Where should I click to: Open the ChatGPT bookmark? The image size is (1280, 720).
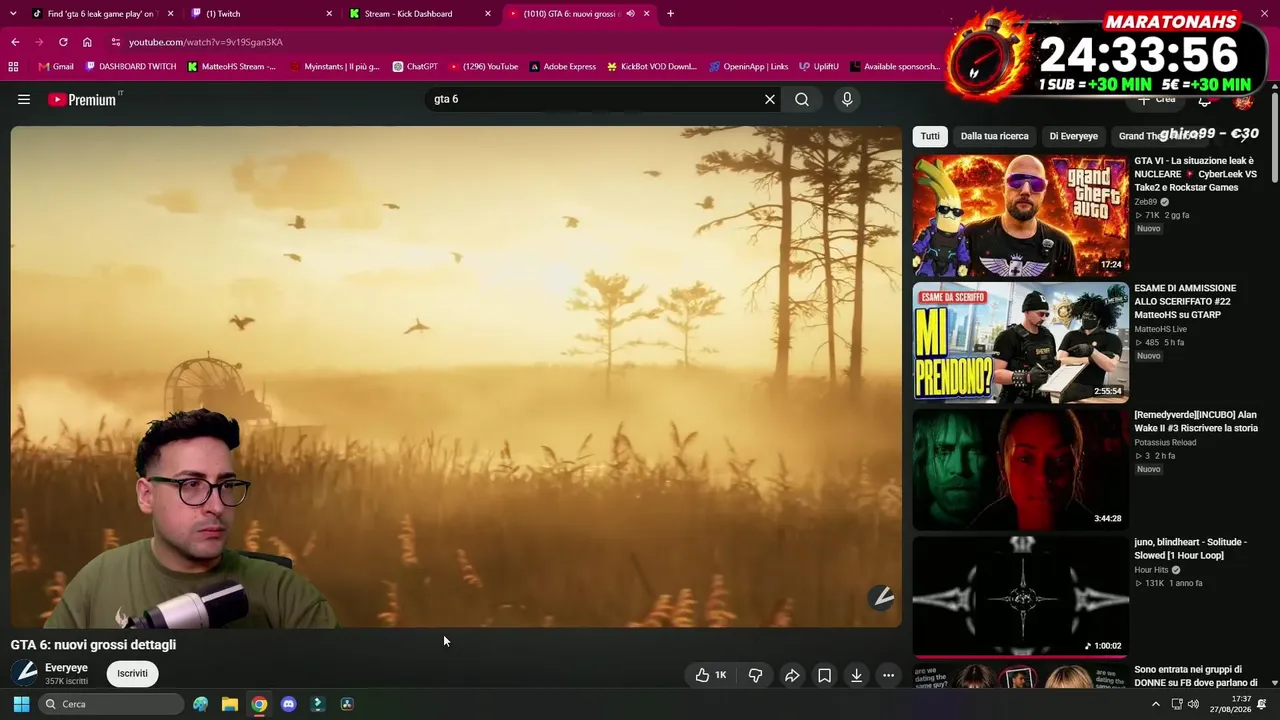tap(415, 67)
